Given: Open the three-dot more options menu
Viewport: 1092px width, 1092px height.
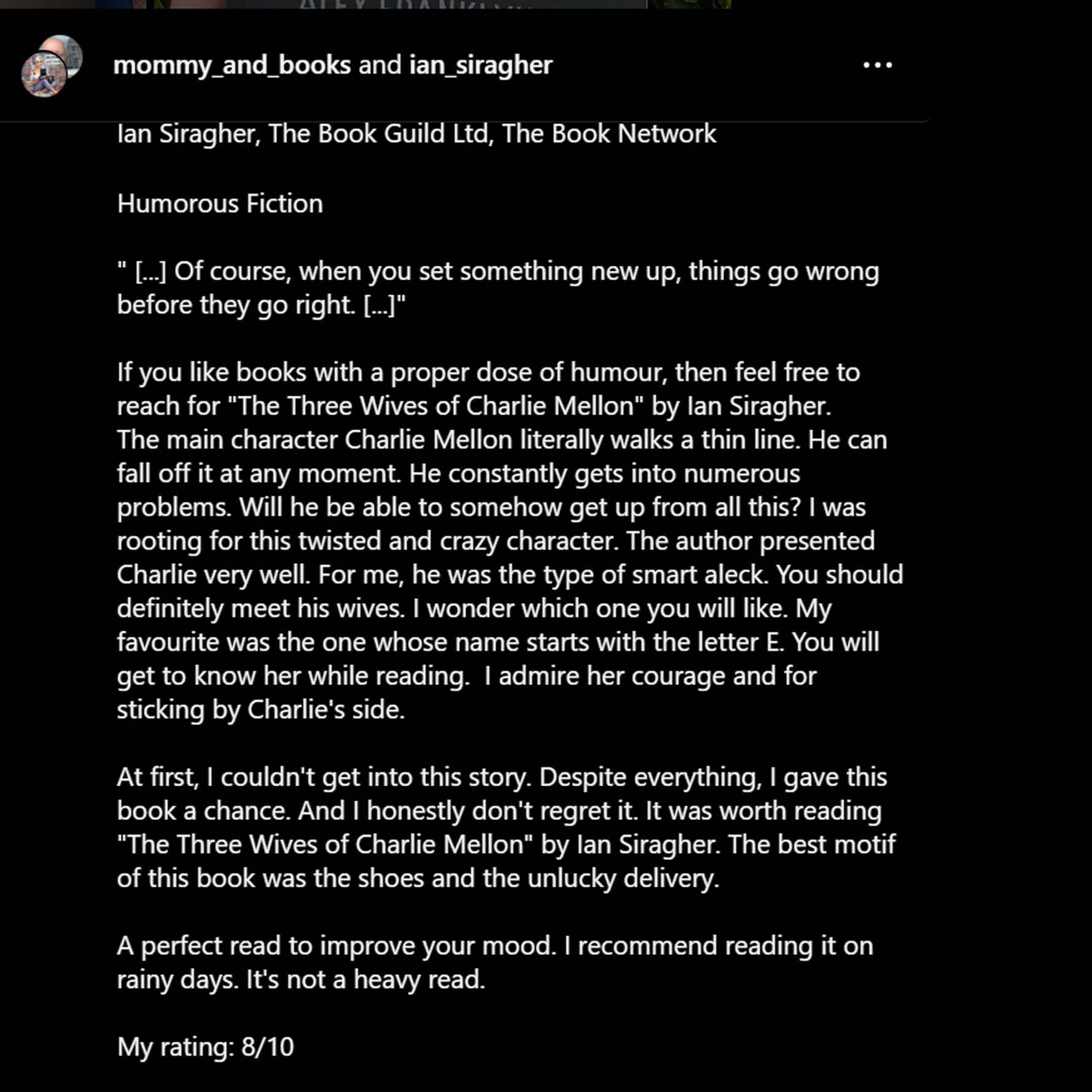Looking at the screenshot, I should pyautogui.click(x=877, y=65).
